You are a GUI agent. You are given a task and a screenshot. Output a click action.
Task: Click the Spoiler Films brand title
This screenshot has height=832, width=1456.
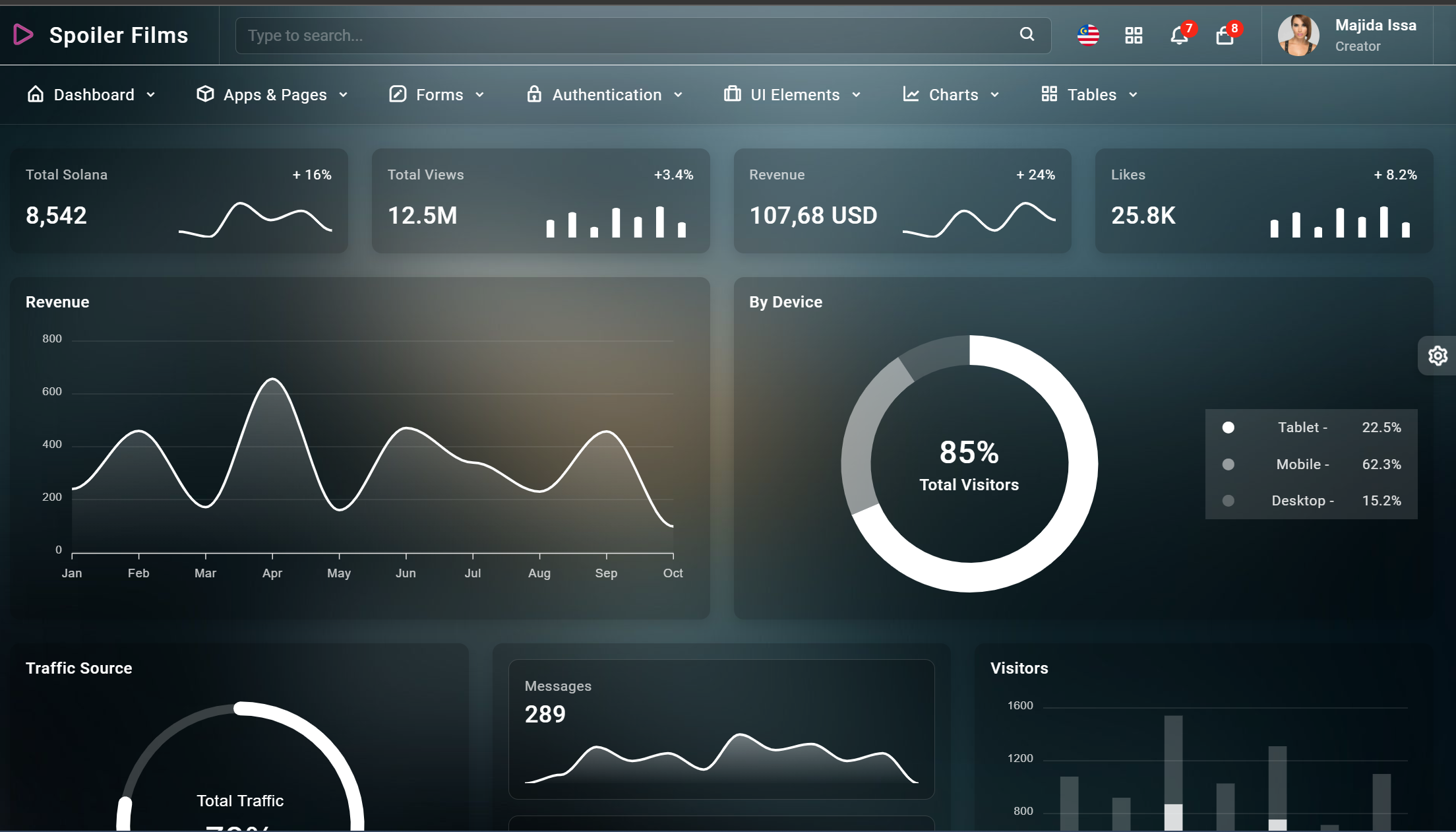coord(119,35)
